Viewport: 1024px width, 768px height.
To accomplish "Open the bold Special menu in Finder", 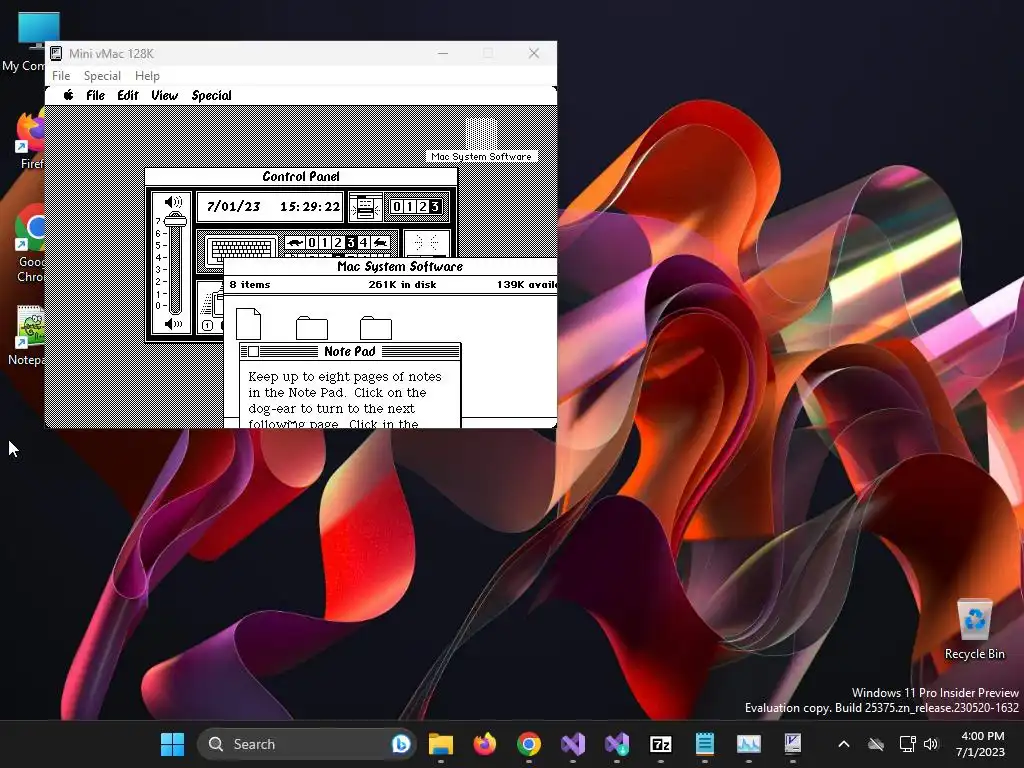I will pyautogui.click(x=211, y=95).
